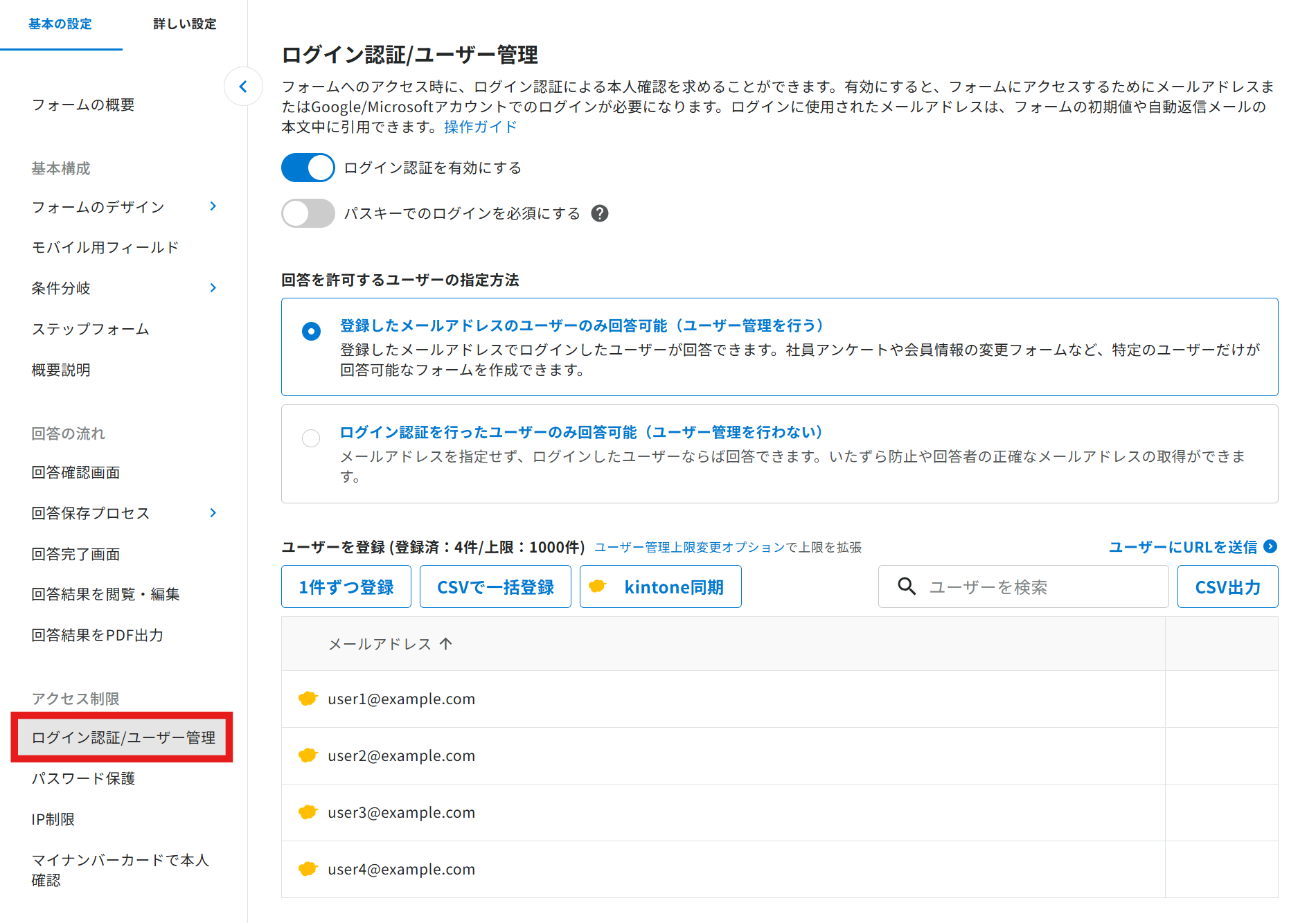Open フォームの概要 in sidebar

83,105
